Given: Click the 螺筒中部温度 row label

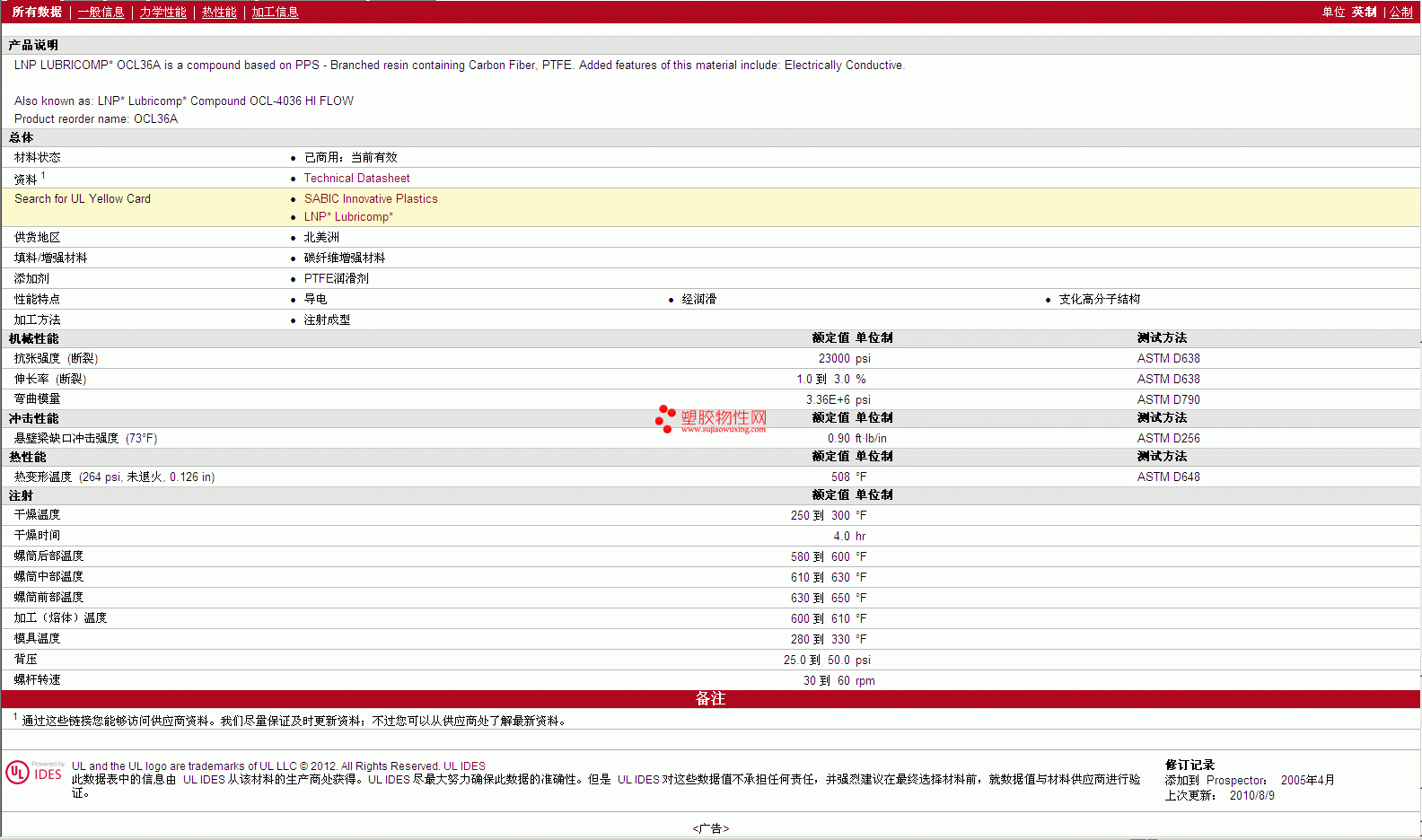Looking at the screenshot, I should tap(48, 577).
